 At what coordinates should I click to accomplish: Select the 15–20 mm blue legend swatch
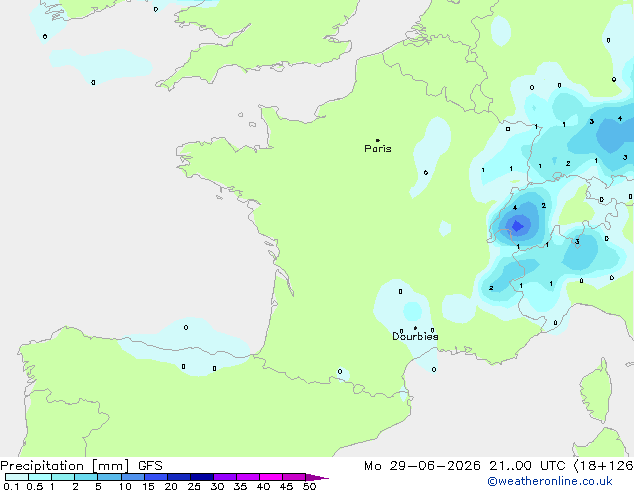tap(155, 477)
